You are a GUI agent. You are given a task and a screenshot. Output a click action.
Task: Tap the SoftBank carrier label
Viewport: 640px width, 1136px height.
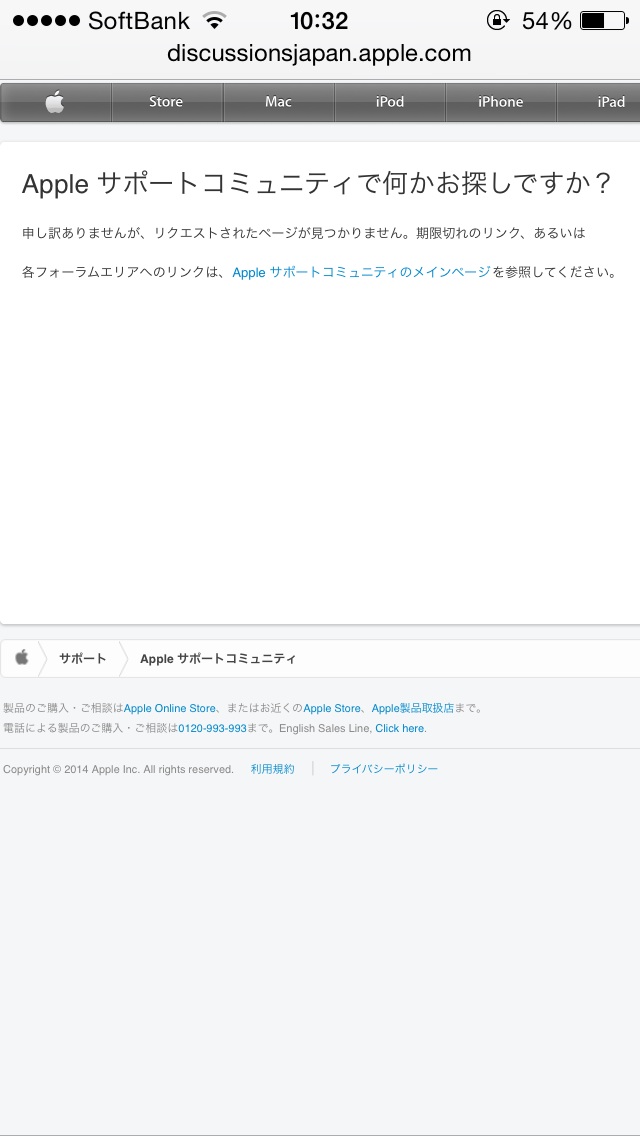pos(138,21)
